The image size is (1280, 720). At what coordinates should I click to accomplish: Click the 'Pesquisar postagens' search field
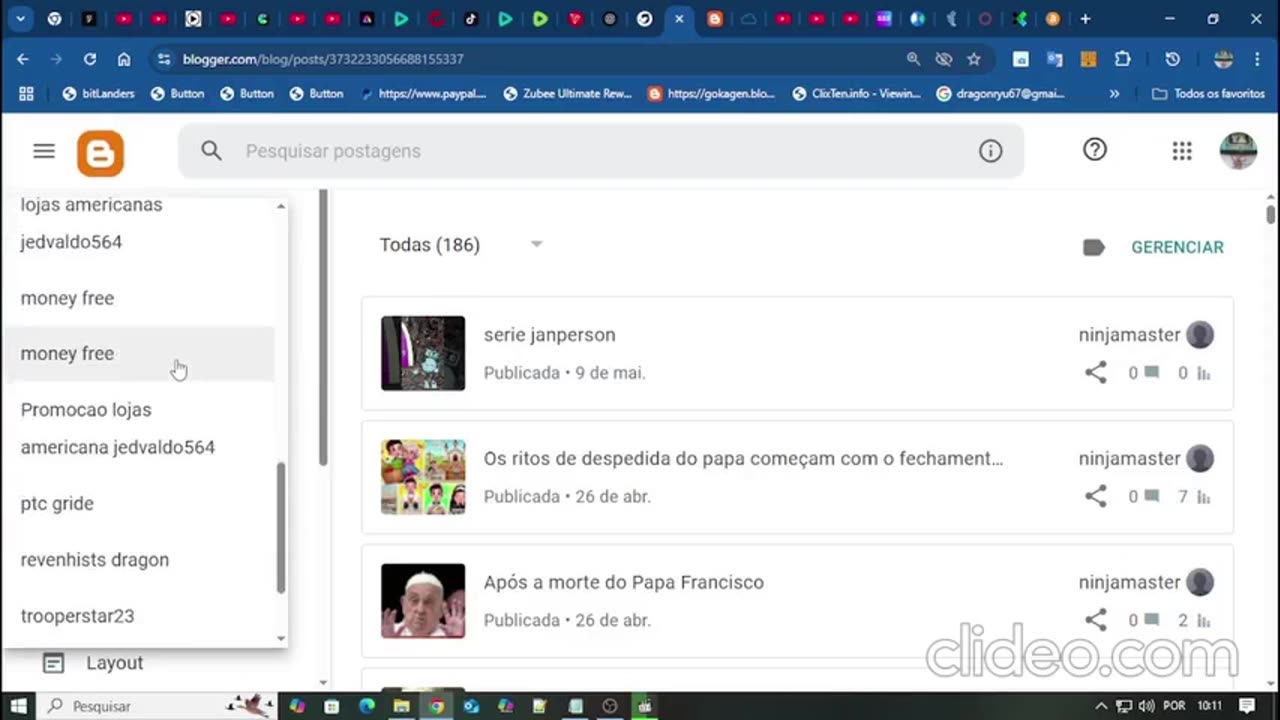coord(600,151)
